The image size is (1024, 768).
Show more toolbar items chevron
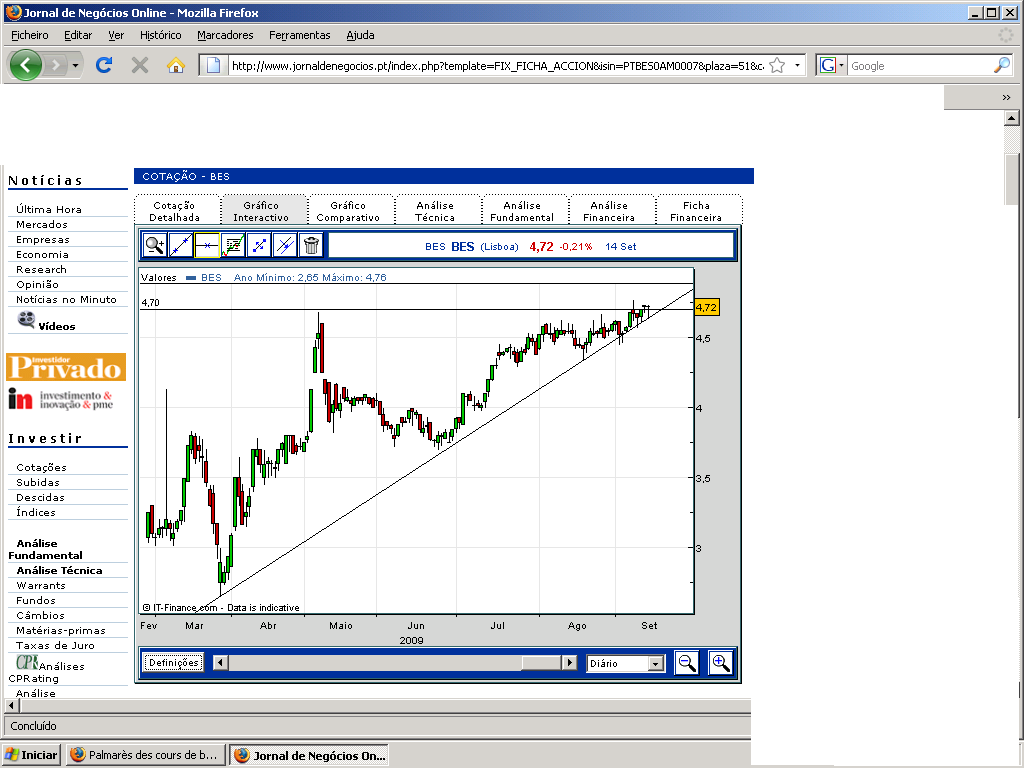1006,97
